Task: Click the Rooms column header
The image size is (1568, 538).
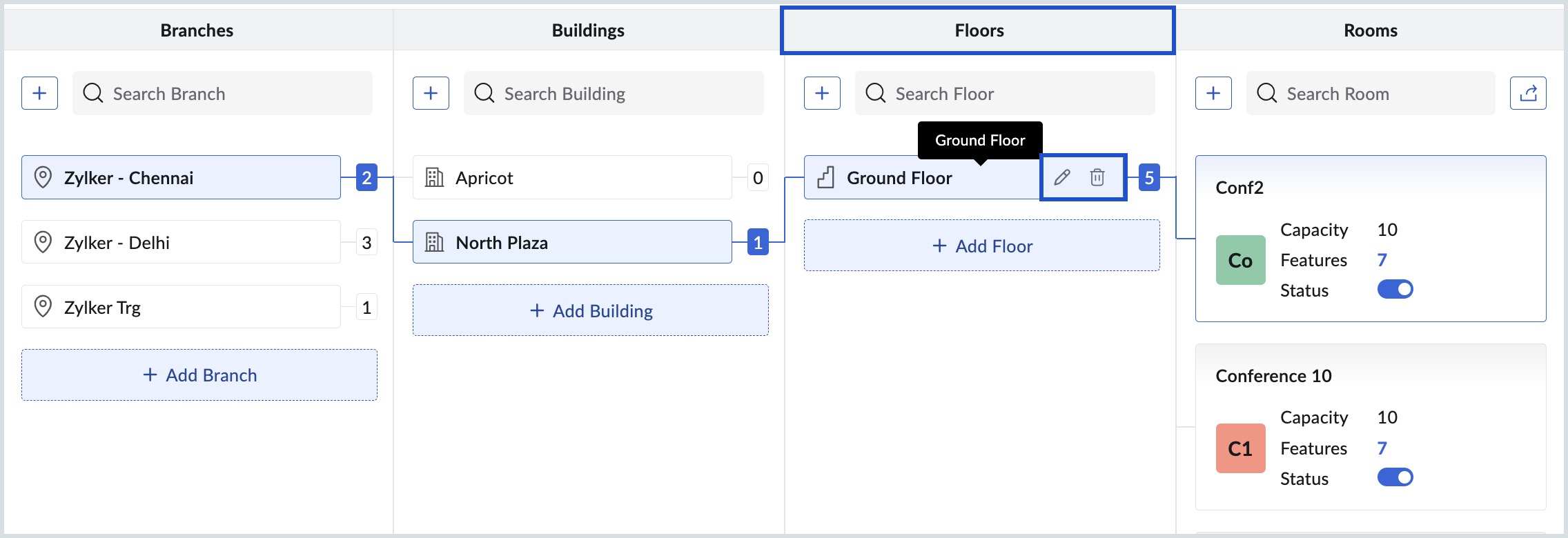Action: coord(1370,30)
